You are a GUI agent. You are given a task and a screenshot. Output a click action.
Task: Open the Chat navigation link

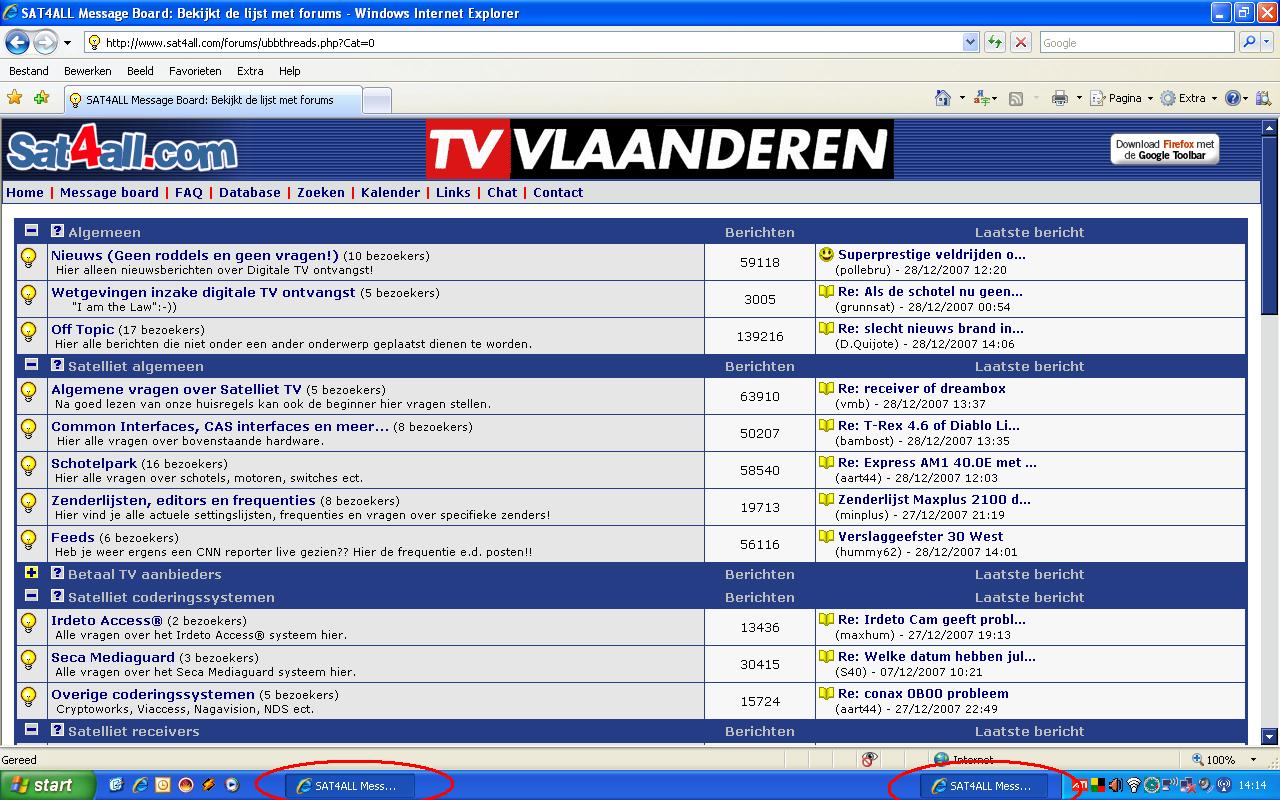tap(502, 192)
